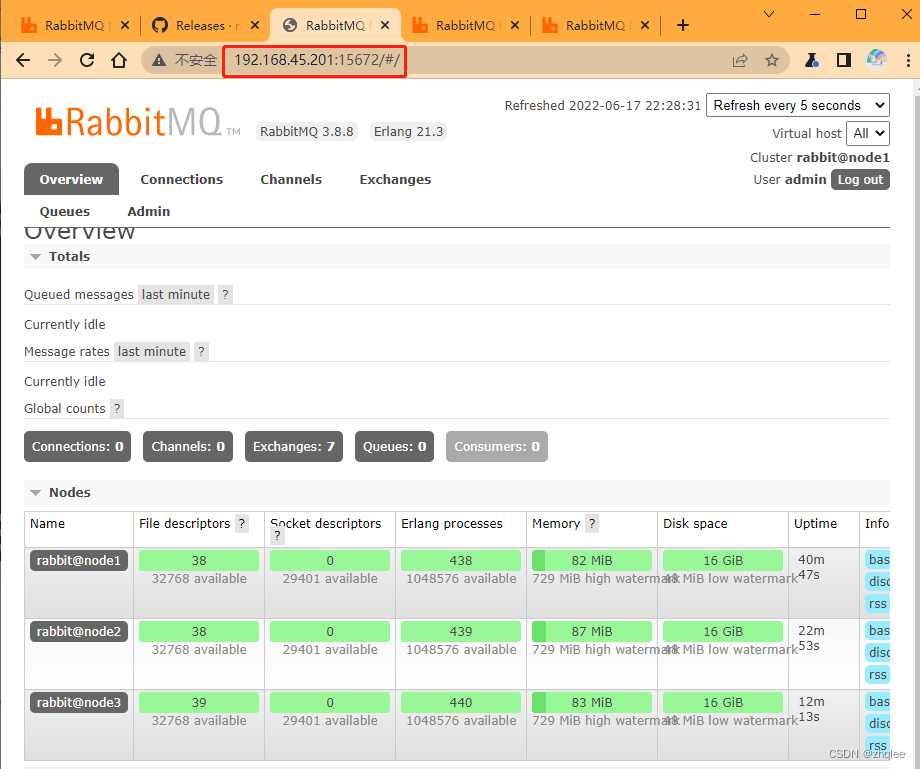Viewport: 920px width, 769px height.
Task: Log out of the admin user
Action: click(x=860, y=179)
